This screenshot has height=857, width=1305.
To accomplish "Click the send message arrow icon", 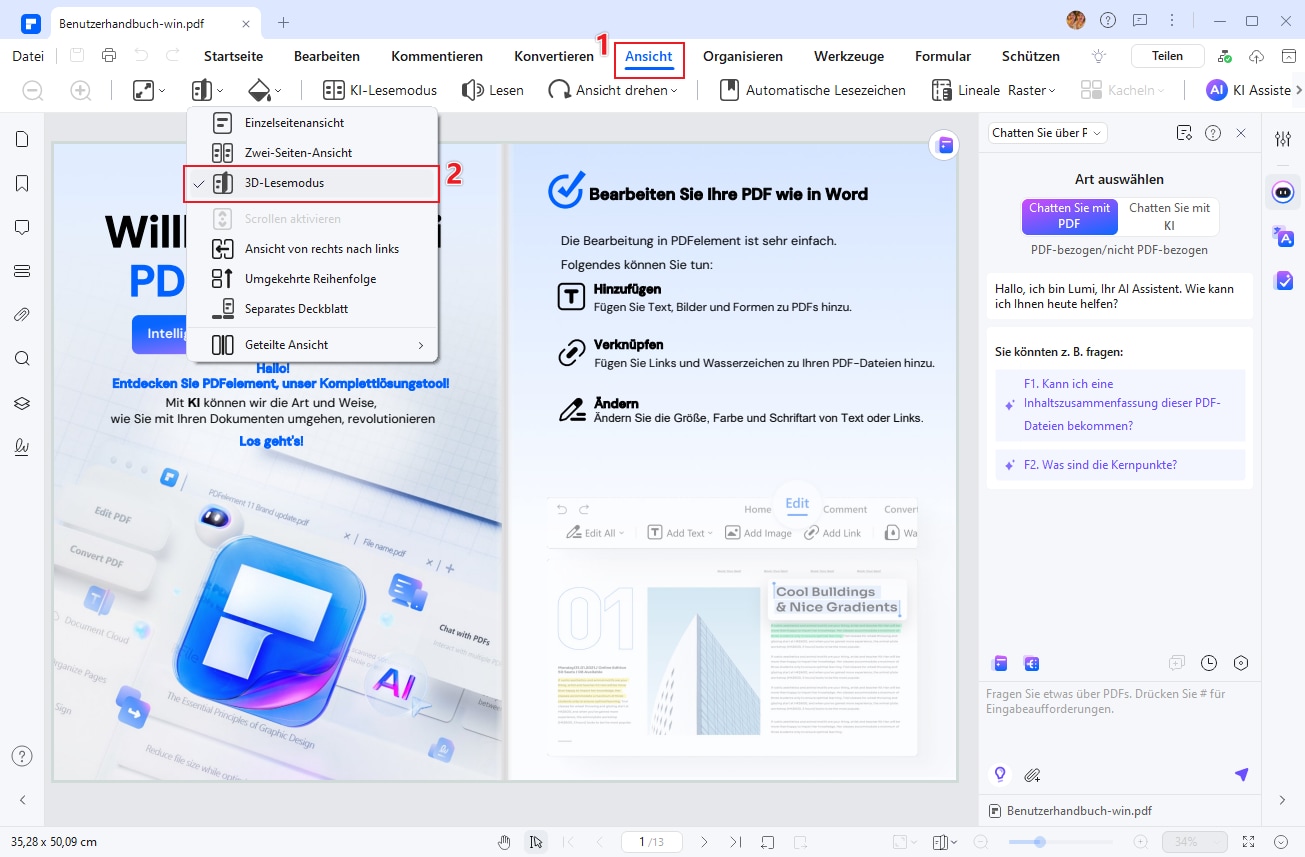I will tap(1241, 775).
